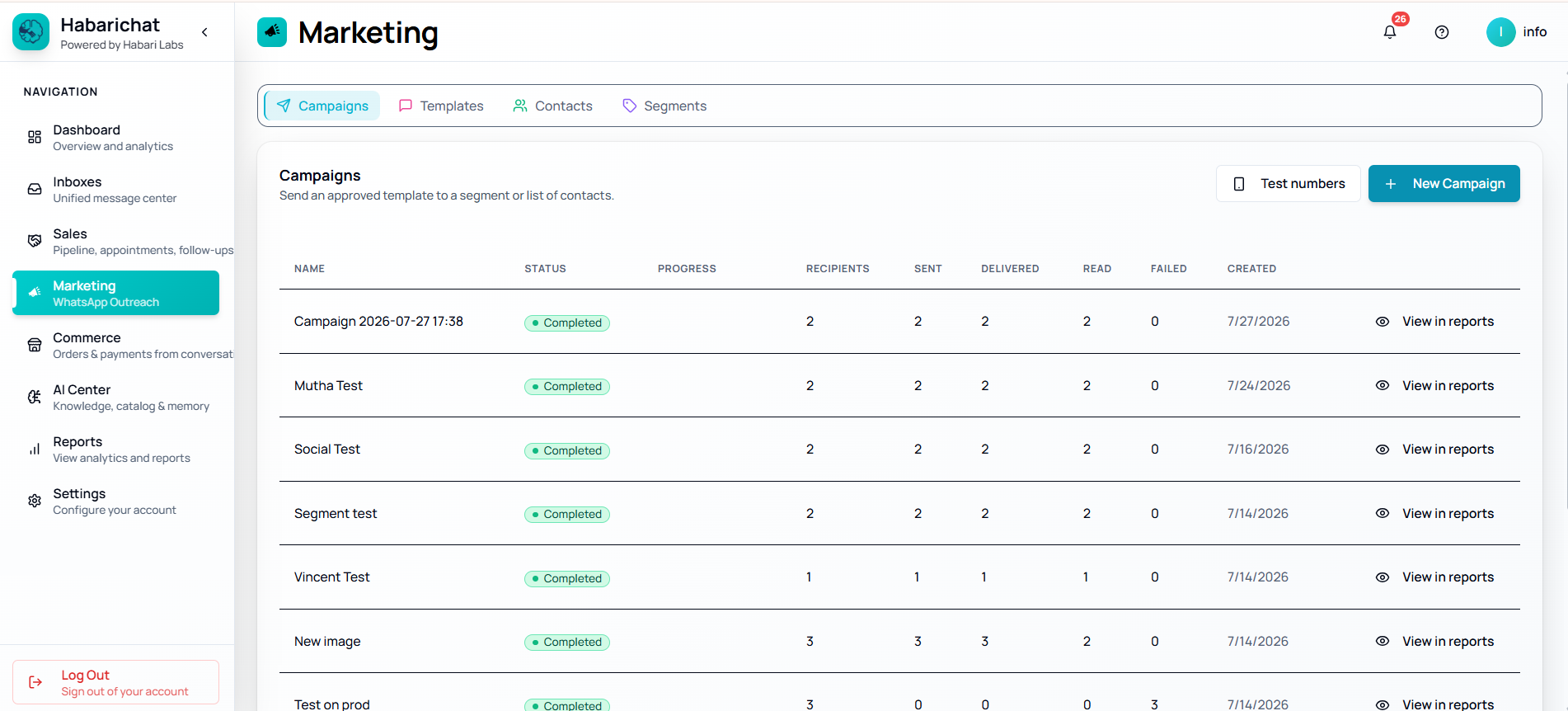
Task: Select the Campaigns tab label
Action: point(333,106)
